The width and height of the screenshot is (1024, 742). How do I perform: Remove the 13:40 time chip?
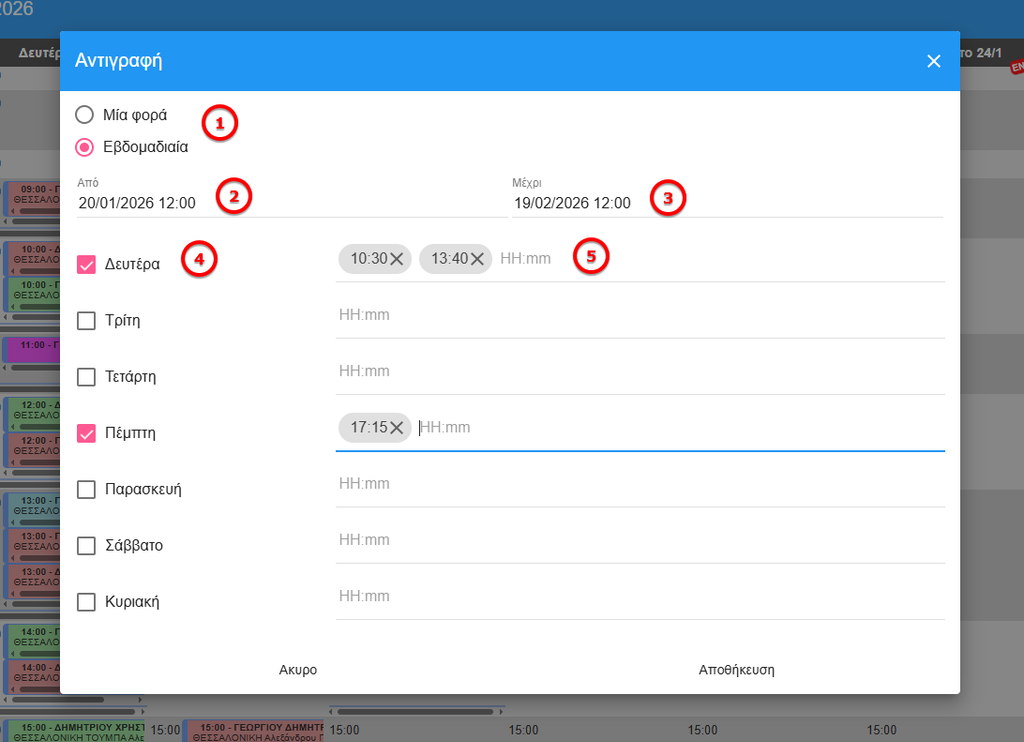[477, 259]
